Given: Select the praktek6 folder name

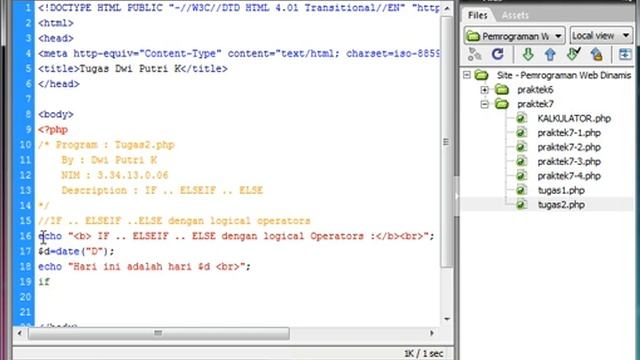Looking at the screenshot, I should (535, 89).
